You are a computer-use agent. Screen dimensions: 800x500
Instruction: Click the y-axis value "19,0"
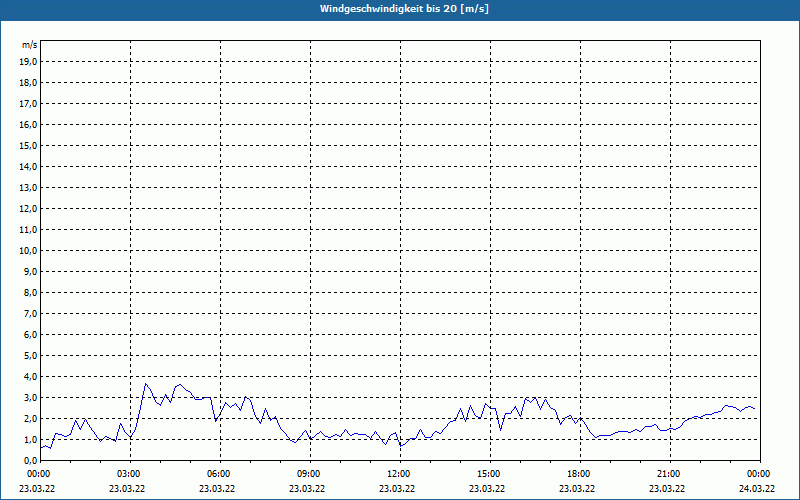click(x=30, y=62)
